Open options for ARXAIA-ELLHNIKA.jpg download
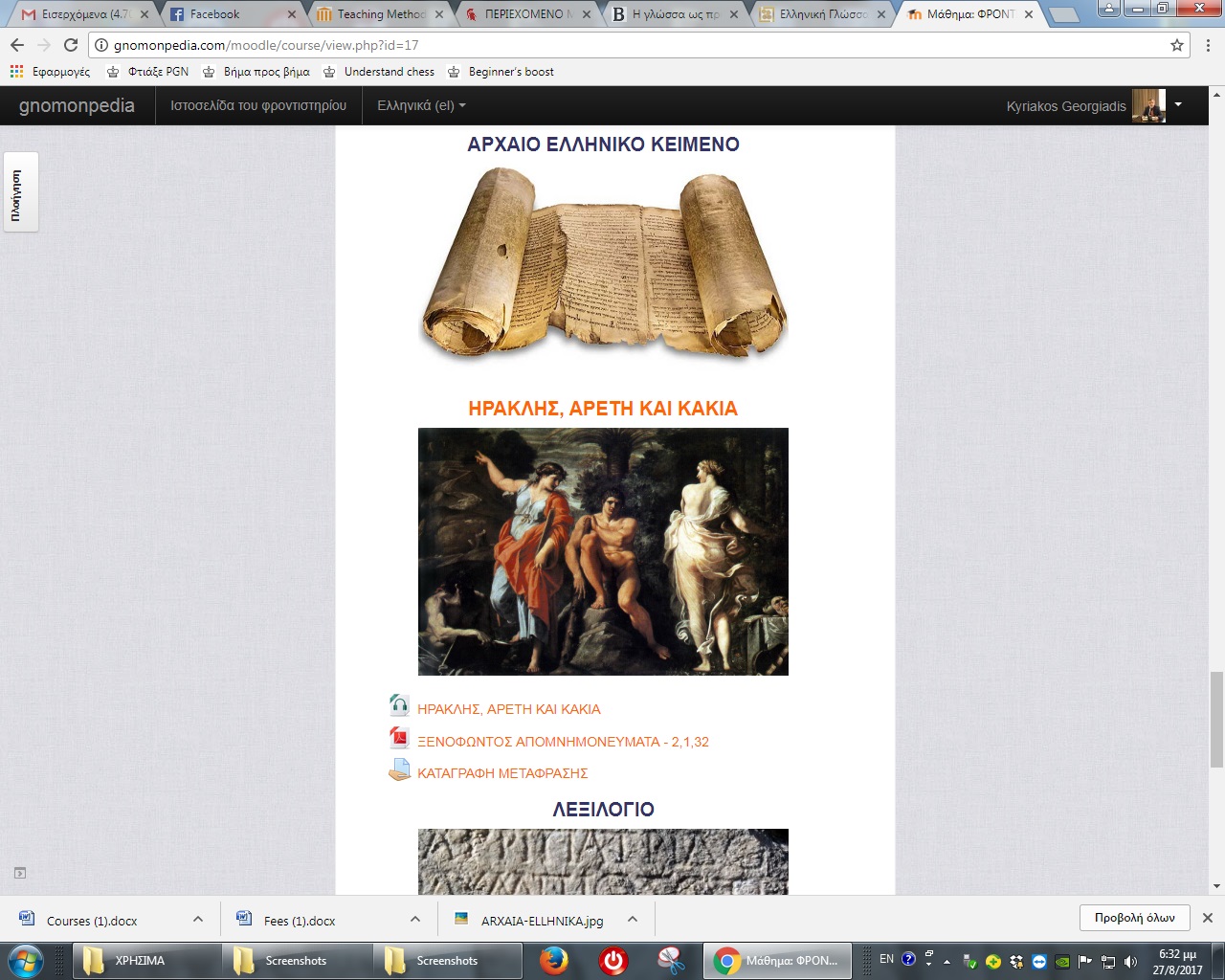 click(633, 919)
